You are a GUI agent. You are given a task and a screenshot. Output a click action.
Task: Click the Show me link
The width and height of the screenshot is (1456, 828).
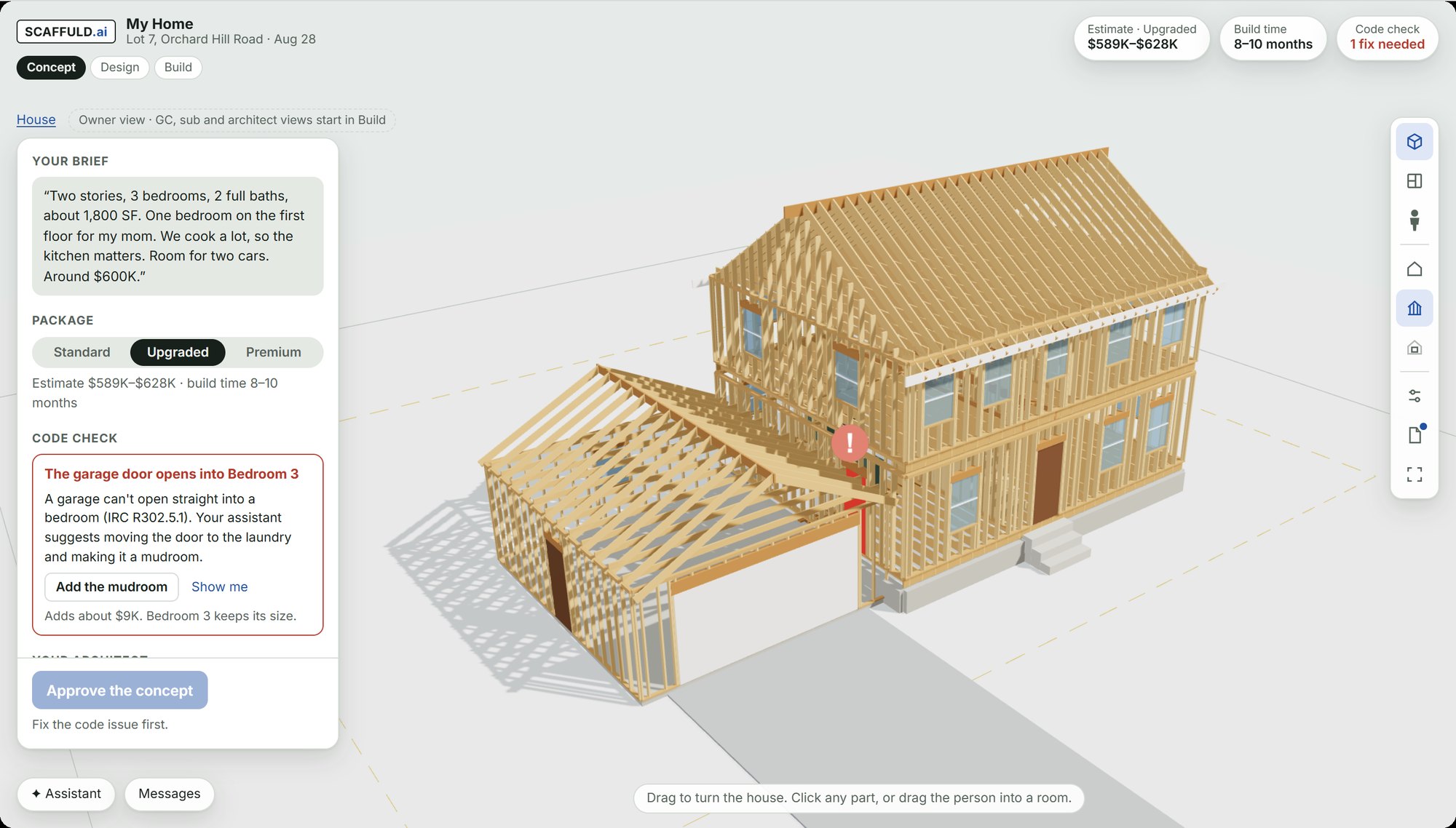(x=219, y=587)
